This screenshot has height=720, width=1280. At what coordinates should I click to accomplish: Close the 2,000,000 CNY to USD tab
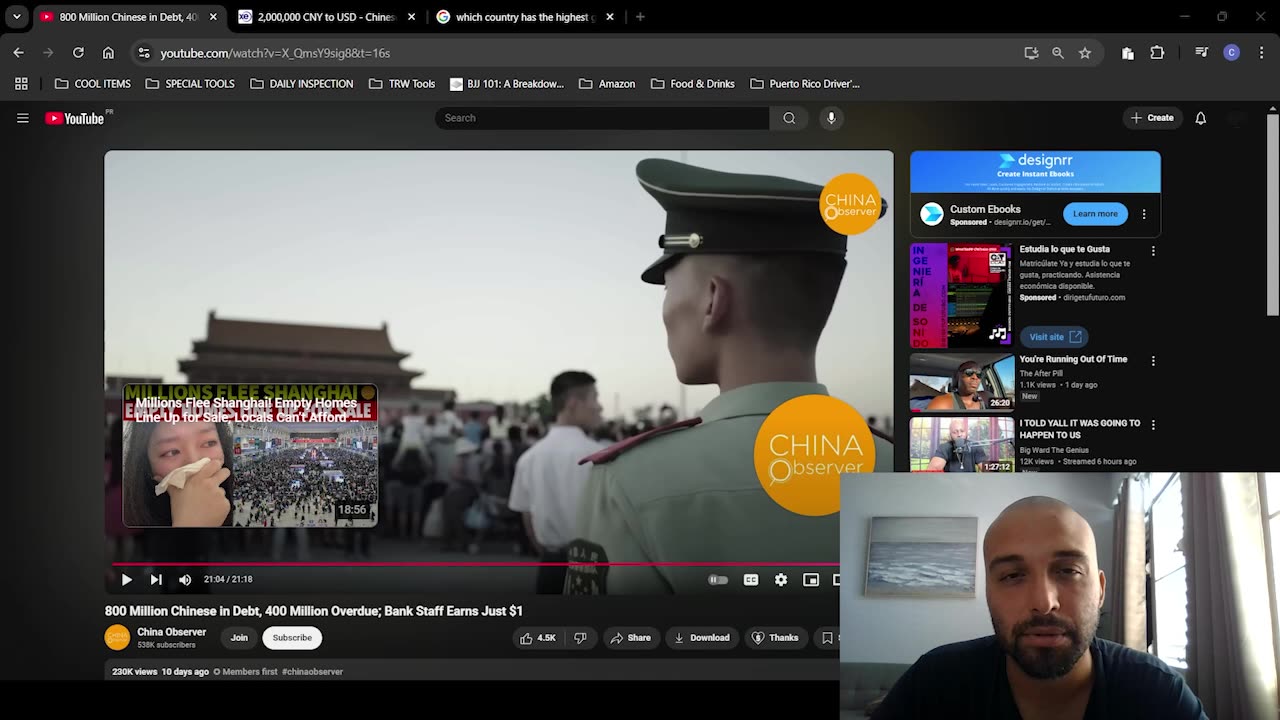click(x=411, y=17)
